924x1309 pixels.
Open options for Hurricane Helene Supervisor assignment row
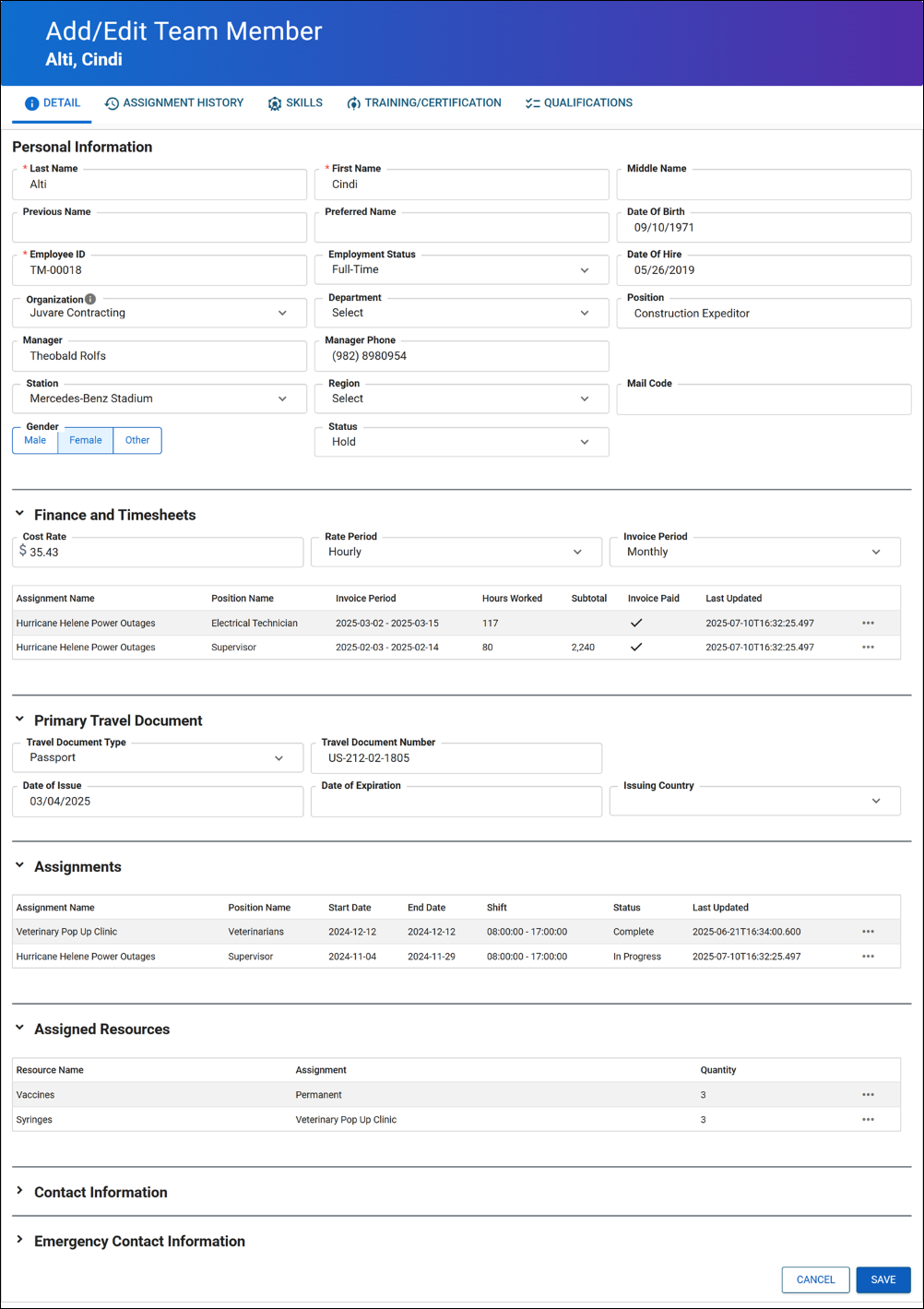point(868,957)
